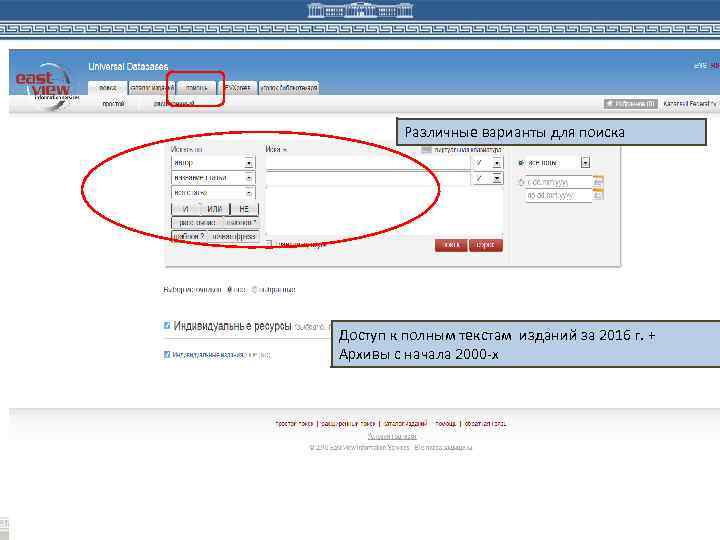Click the 'с dd.mm.yyyy' start date field
This screenshot has height=540, width=720.
tap(559, 182)
